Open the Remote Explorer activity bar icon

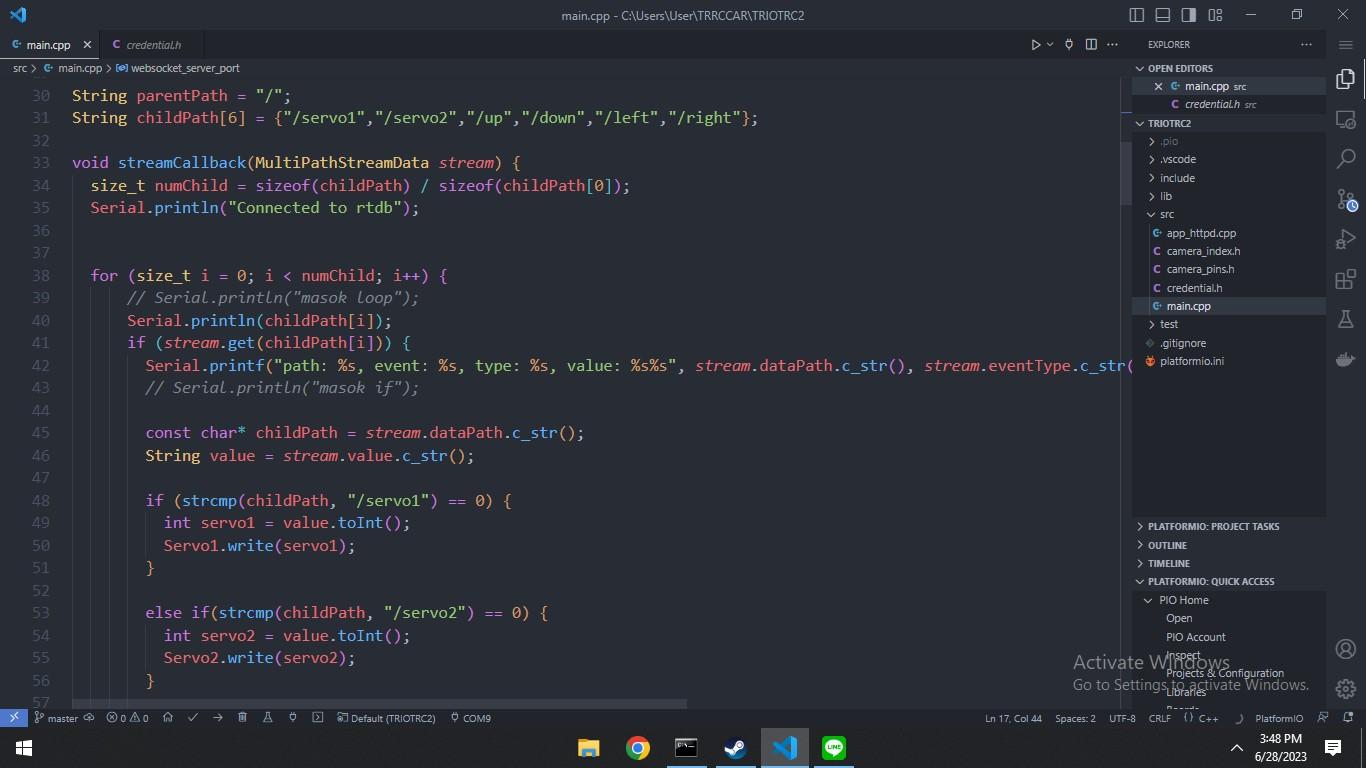(x=1346, y=119)
